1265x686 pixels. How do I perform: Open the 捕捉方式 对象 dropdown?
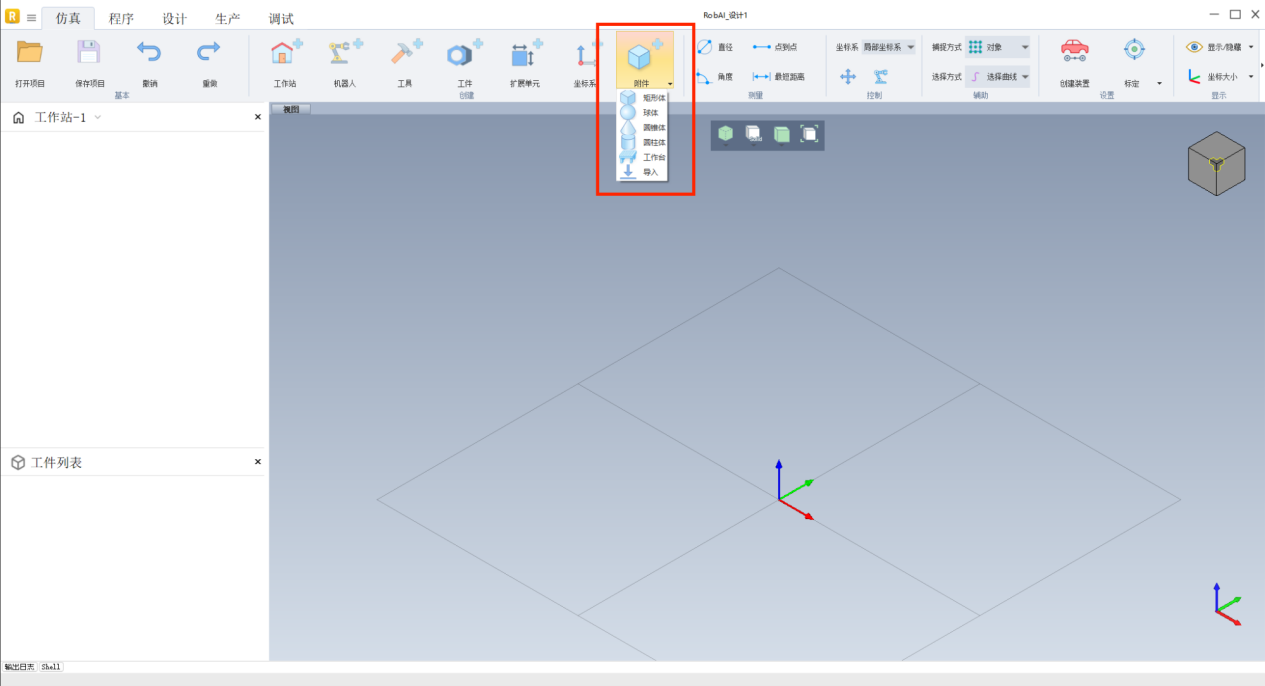pyautogui.click(x=997, y=47)
